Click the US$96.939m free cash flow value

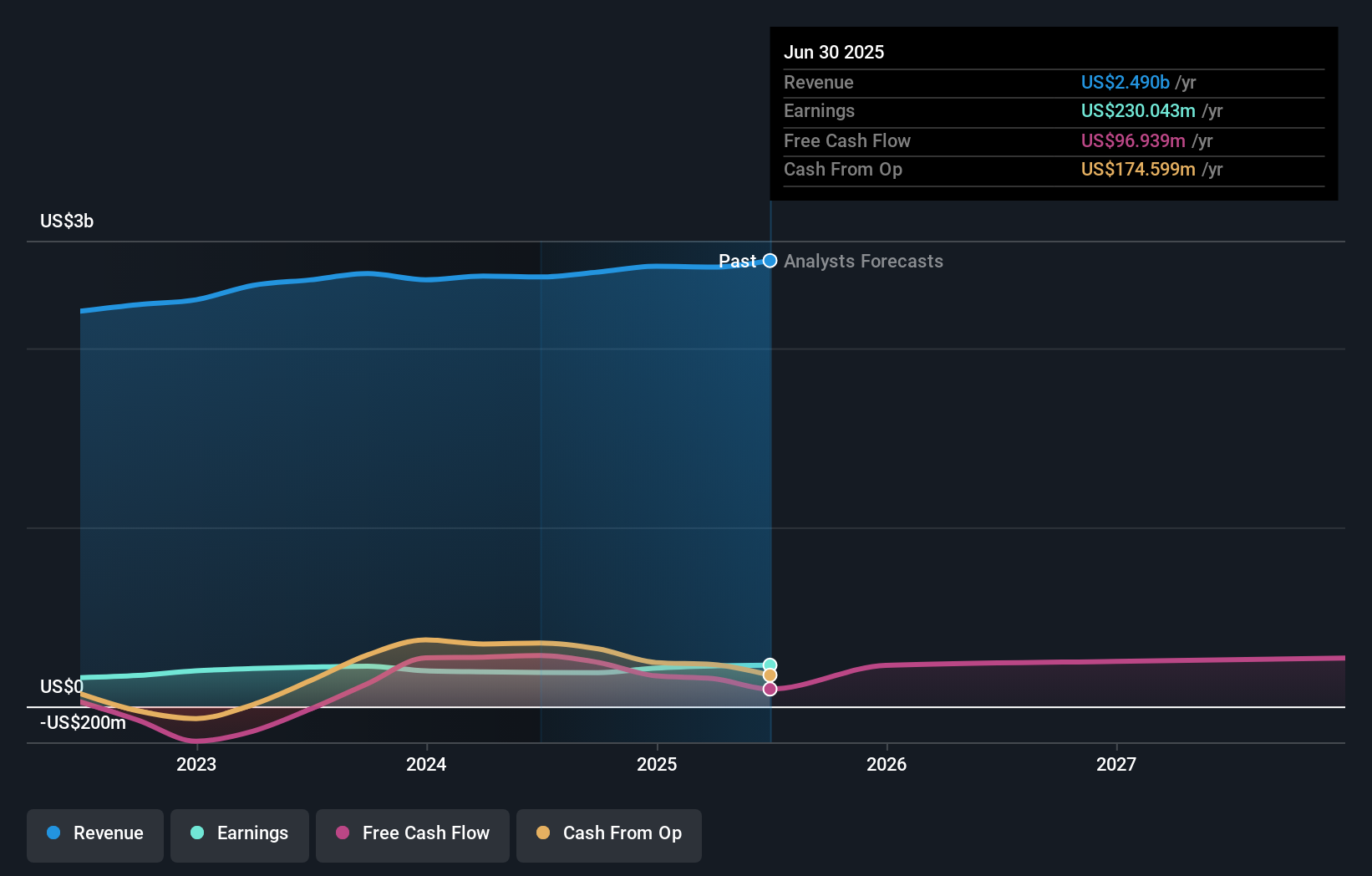click(1132, 141)
